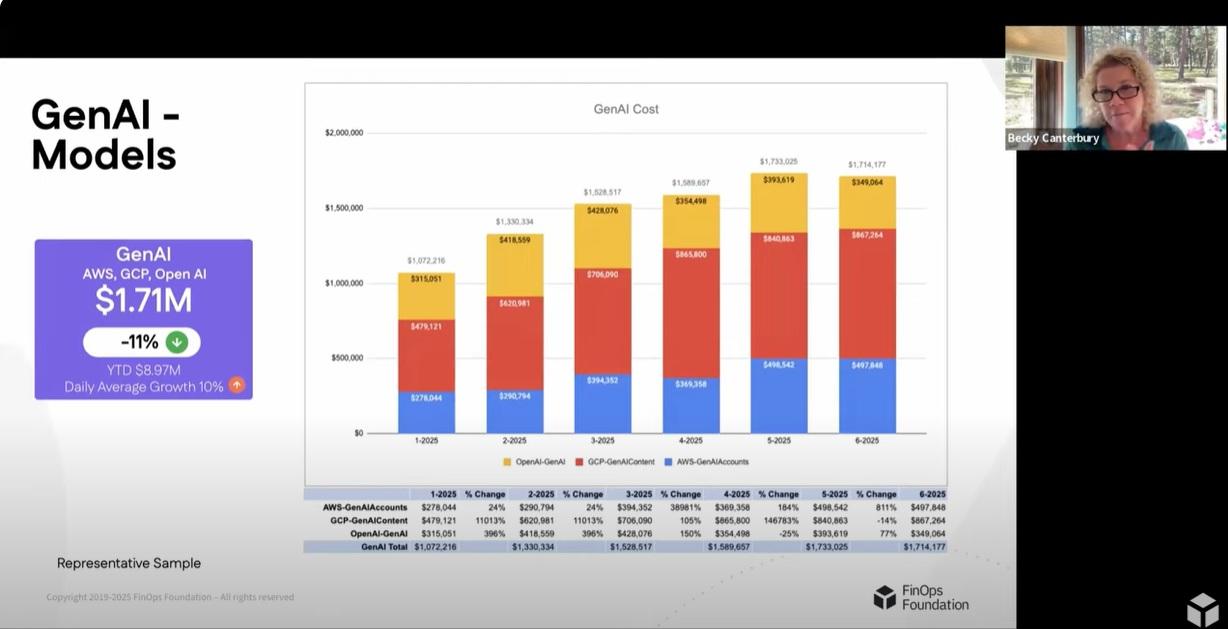Click the "2-2025" column header in the table

pos(541,494)
